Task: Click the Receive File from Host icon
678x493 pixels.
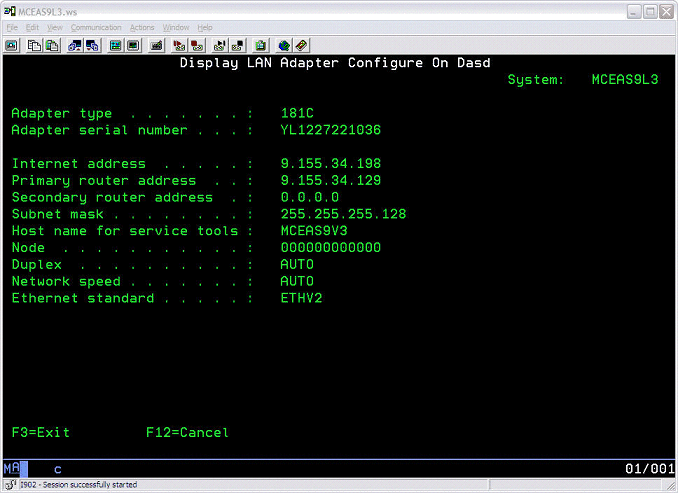Action: tap(92, 45)
